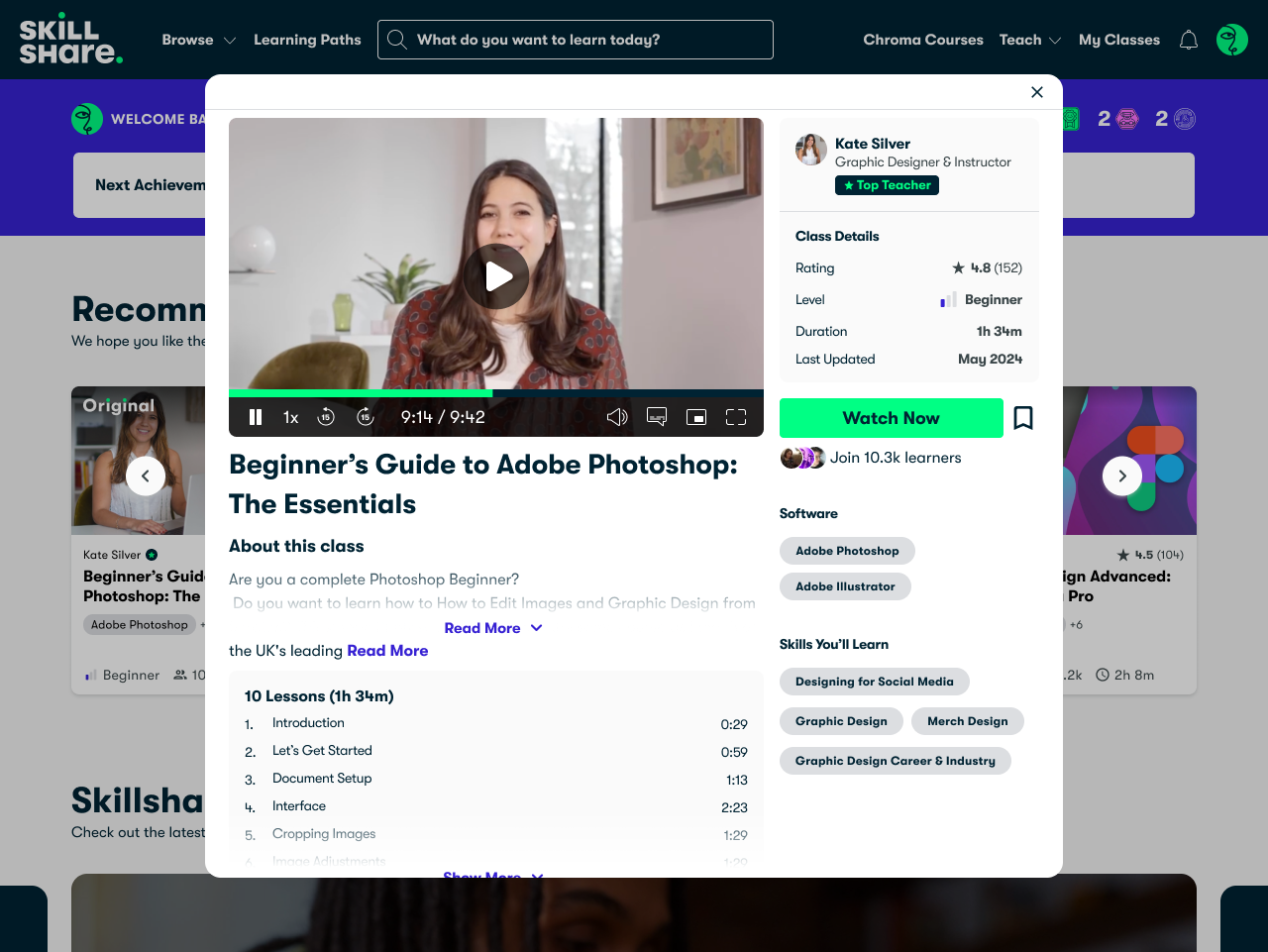The width and height of the screenshot is (1268, 952).
Task: Play lesson 2 Let's Get Started
Action: [496, 752]
